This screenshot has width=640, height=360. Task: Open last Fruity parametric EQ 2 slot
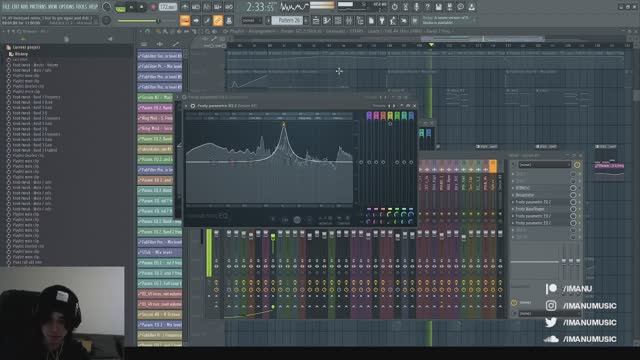pyautogui.click(x=533, y=223)
